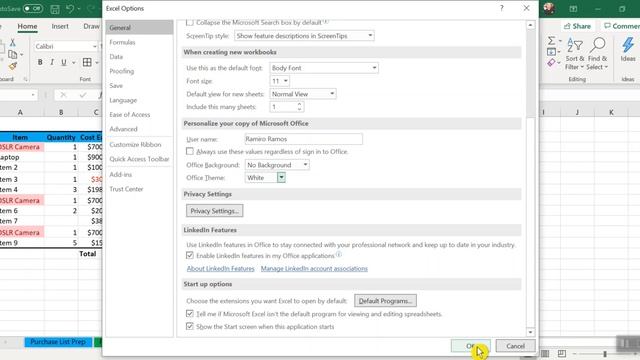The image size is (640, 360).
Task: Confirm settings with the OK button
Action: coord(471,346)
